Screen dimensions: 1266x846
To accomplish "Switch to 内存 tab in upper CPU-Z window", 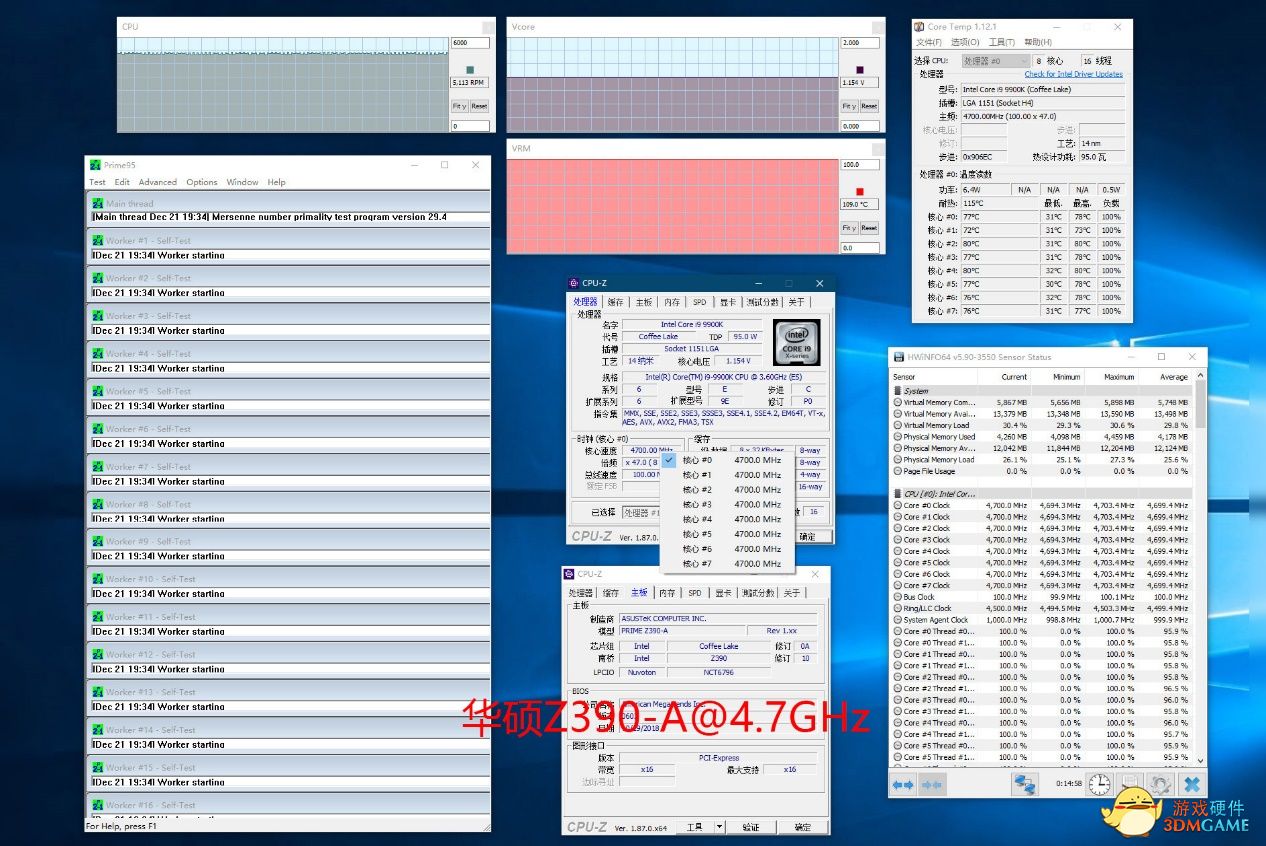I will tap(672, 302).
